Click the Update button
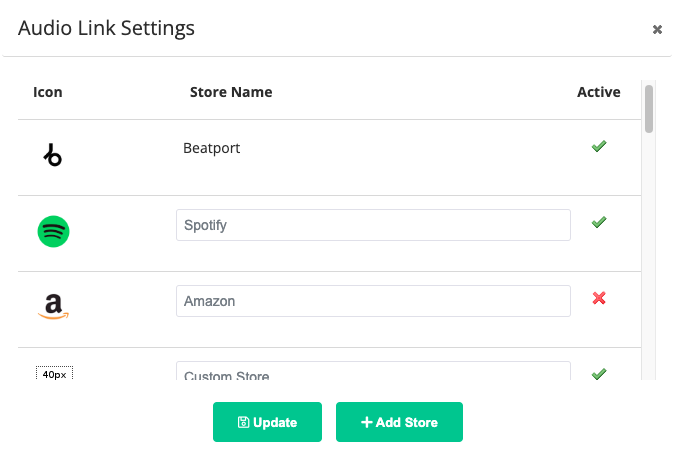 pyautogui.click(x=267, y=422)
